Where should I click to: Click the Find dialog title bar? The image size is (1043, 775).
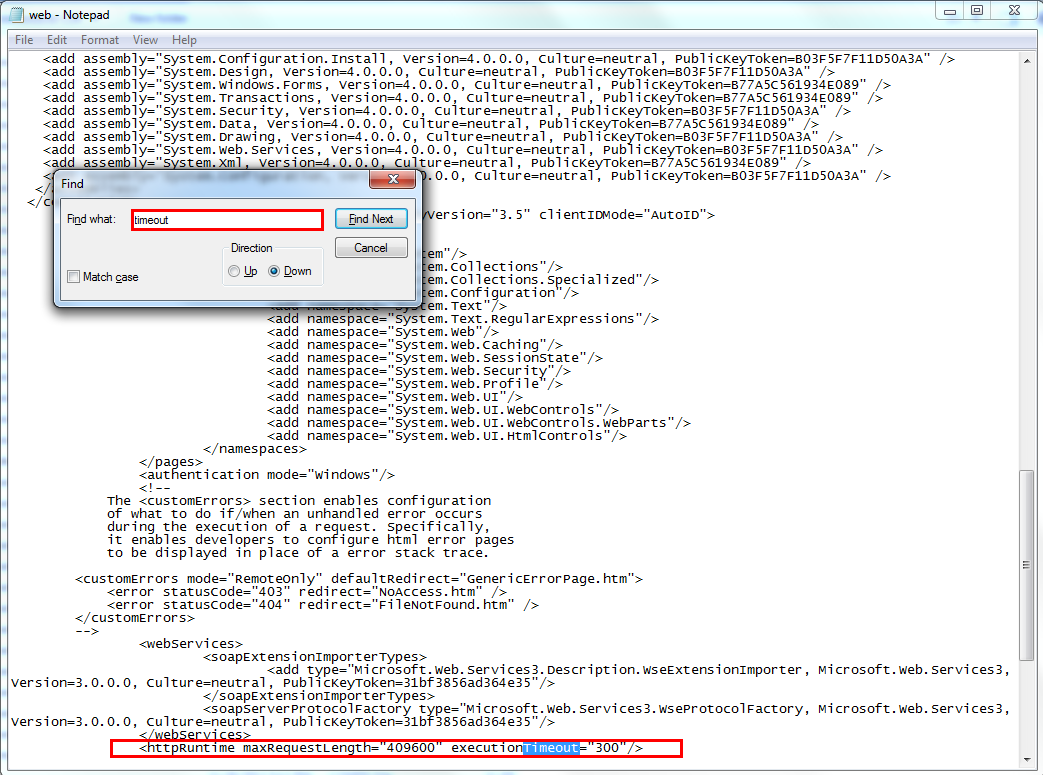click(x=200, y=183)
